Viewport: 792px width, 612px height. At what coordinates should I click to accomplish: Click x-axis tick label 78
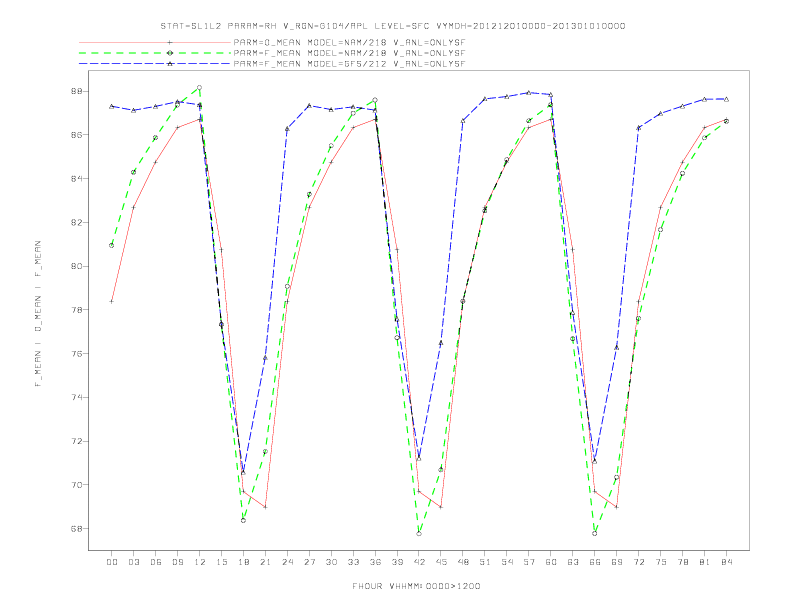tap(683, 562)
